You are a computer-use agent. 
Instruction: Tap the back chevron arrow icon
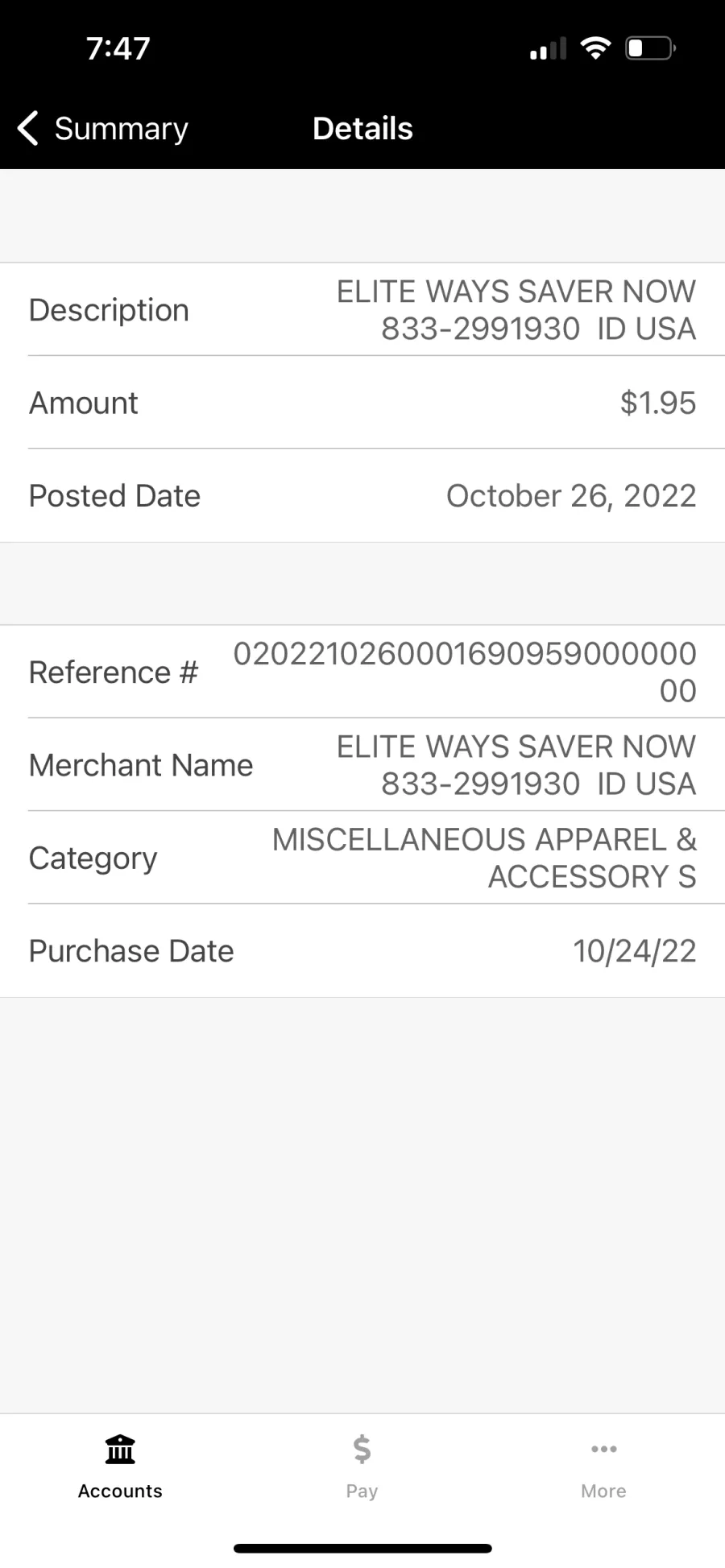[x=28, y=128]
